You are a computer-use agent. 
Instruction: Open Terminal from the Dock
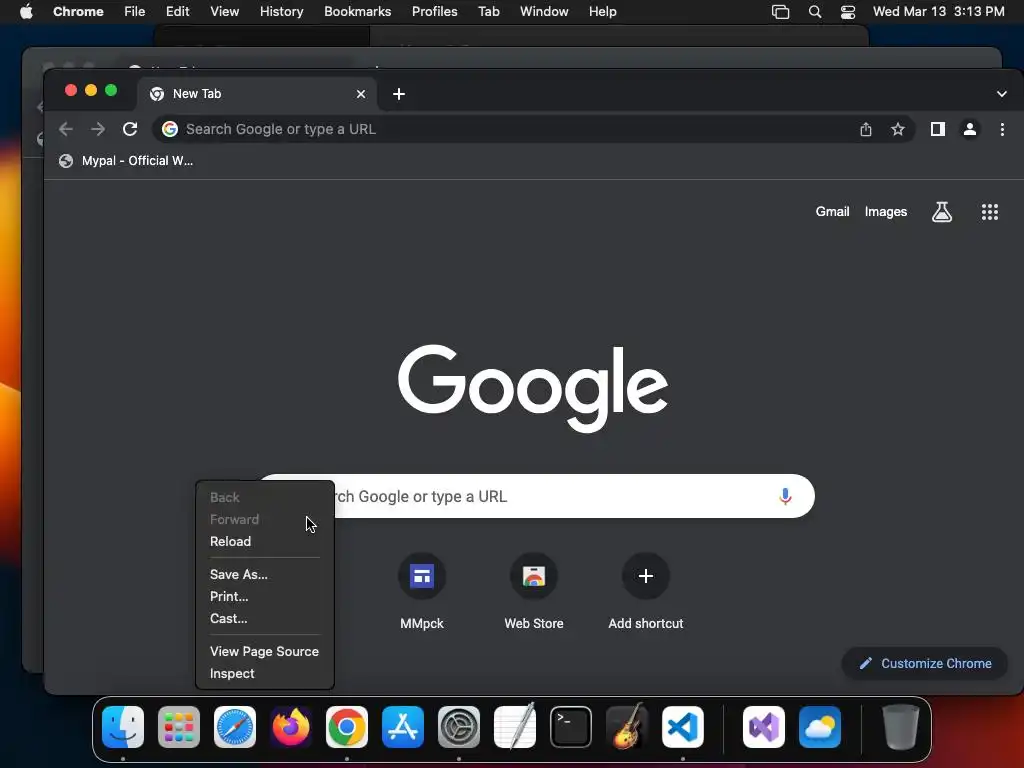(x=571, y=727)
